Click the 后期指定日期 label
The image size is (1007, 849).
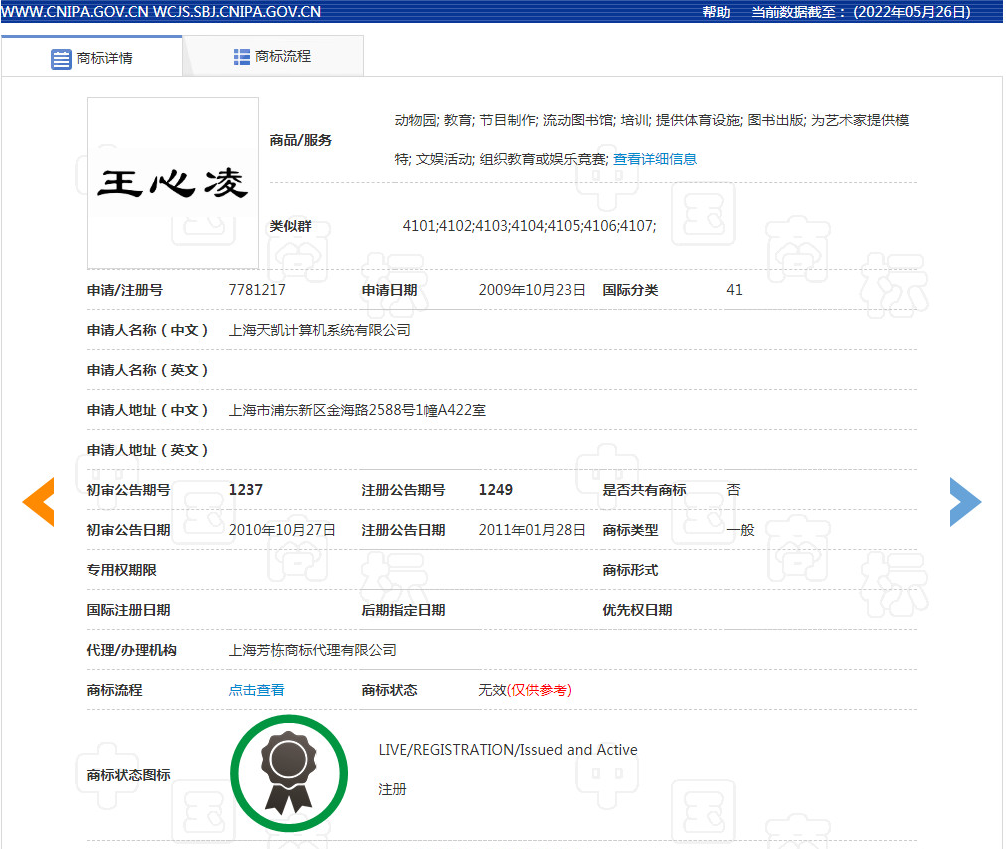pos(403,609)
